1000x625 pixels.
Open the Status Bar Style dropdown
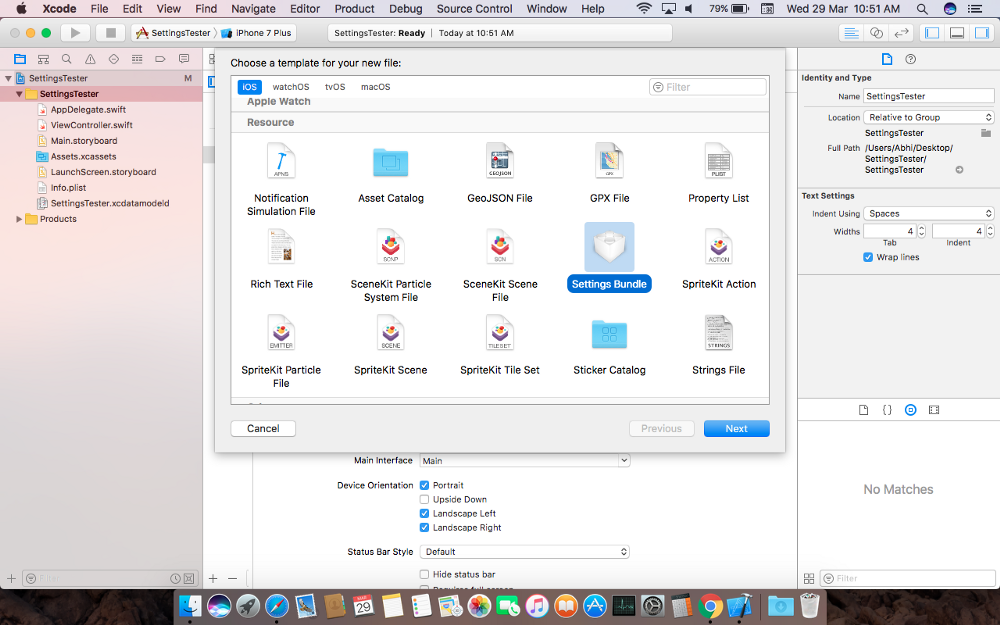[524, 552]
